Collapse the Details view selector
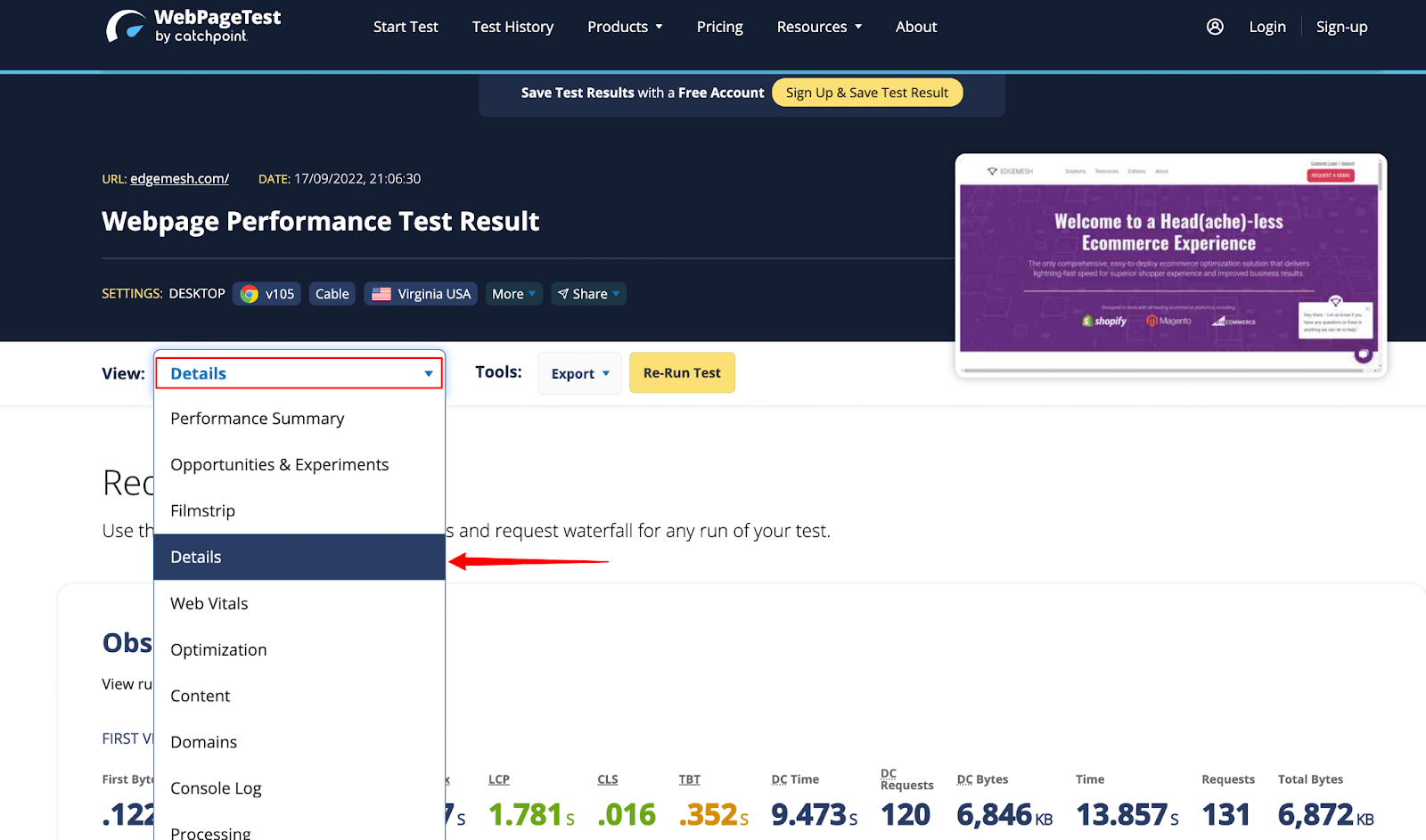This screenshot has height=840, width=1426. tap(299, 373)
